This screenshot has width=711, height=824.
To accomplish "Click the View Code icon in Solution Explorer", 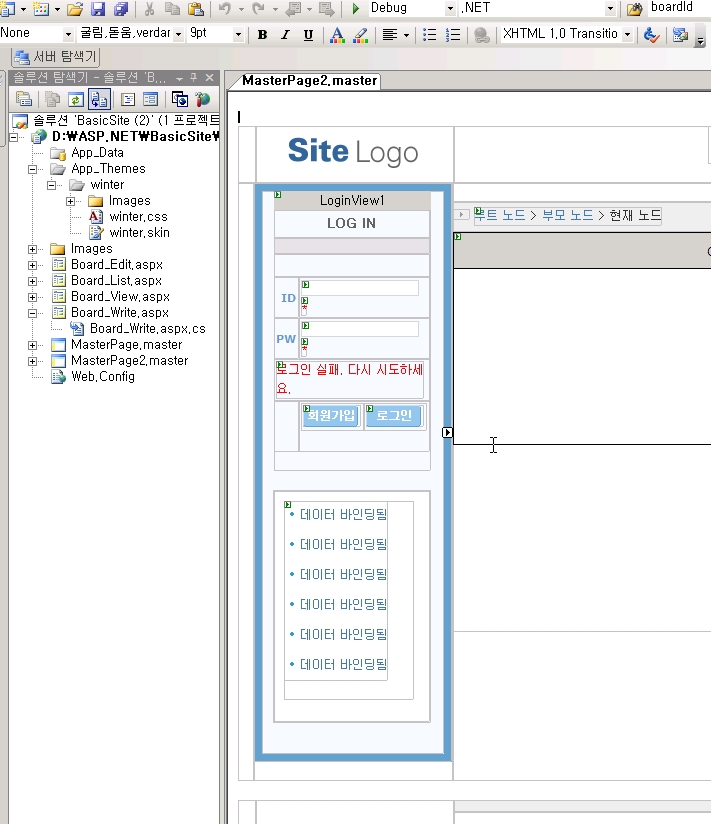I will (128, 99).
